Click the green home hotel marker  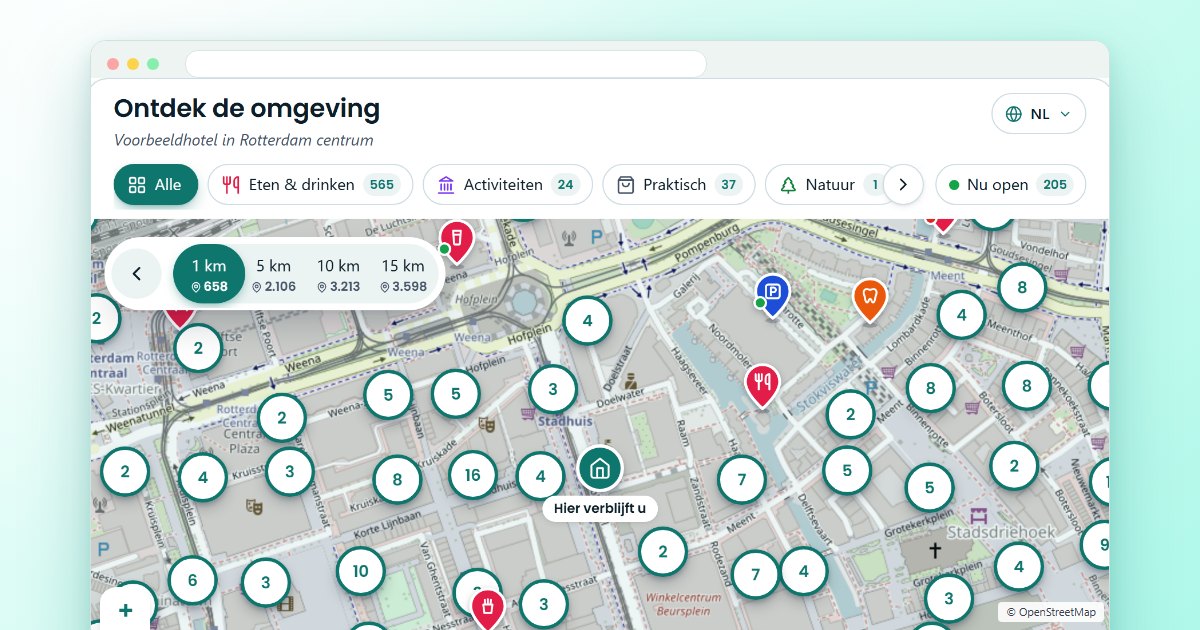[600, 468]
